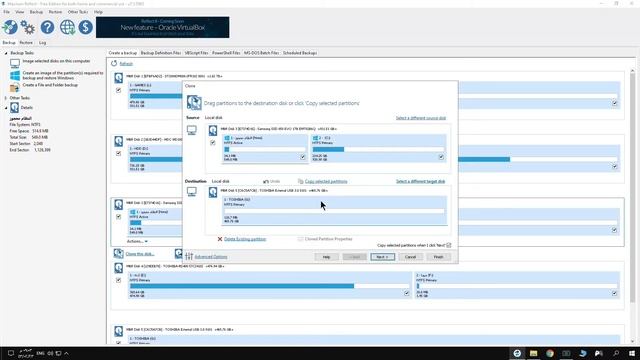Image resolution: width=640 pixels, height=360 pixels.
Task: Click the monitor icon beside Image selected disks
Action: tap(15, 63)
